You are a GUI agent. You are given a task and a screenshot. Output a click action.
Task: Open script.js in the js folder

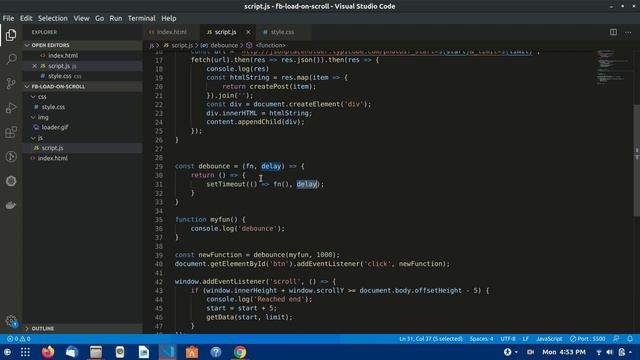pos(52,148)
